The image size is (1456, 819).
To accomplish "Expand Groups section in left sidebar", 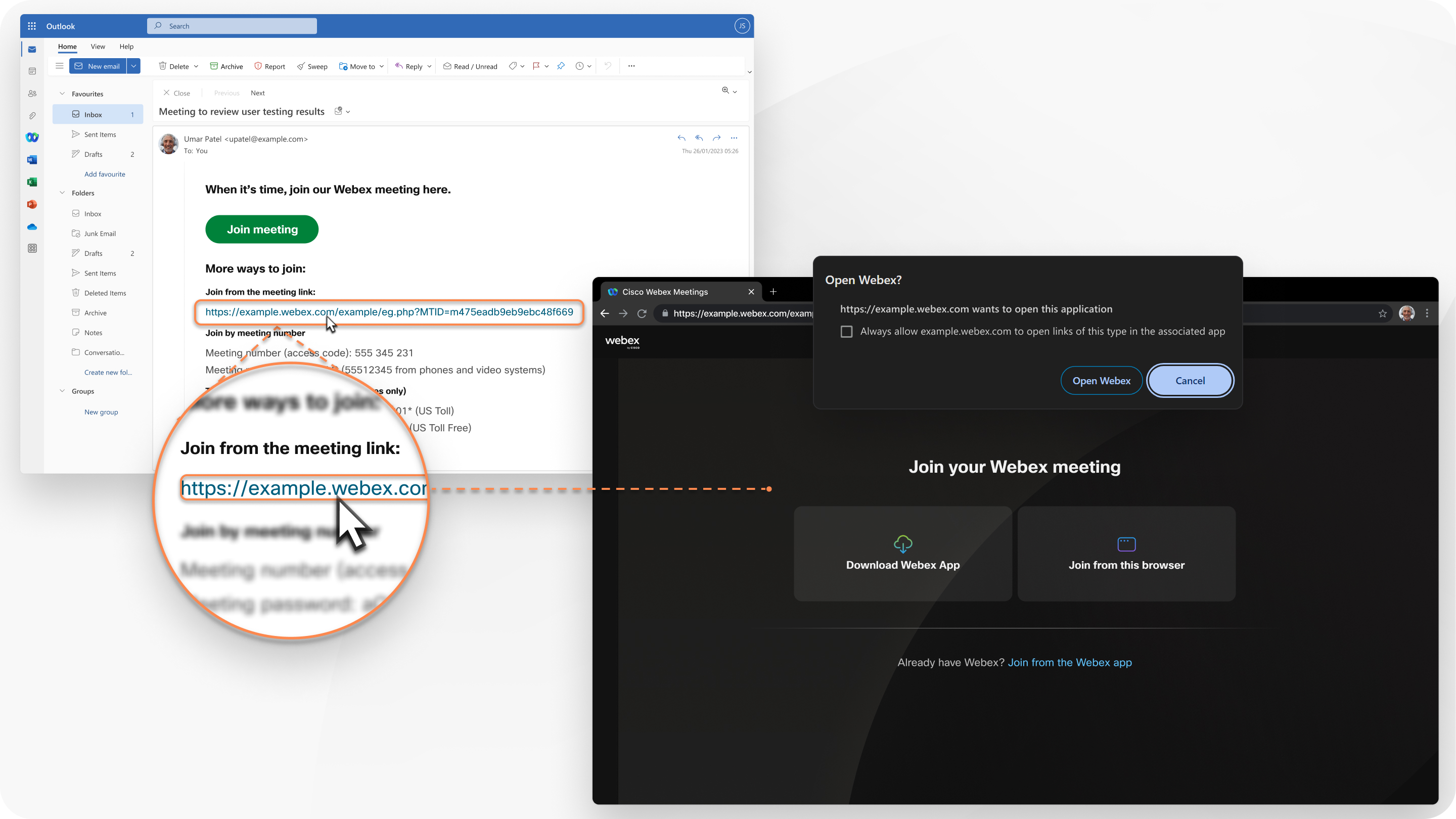I will click(62, 391).
